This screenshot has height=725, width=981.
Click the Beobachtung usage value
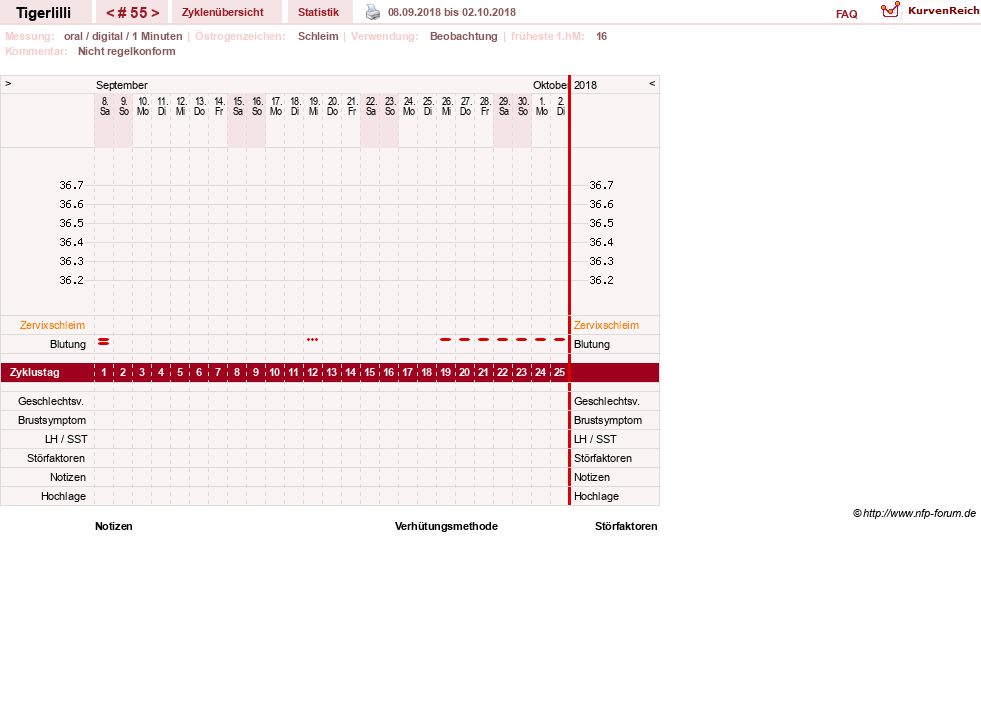[464, 36]
